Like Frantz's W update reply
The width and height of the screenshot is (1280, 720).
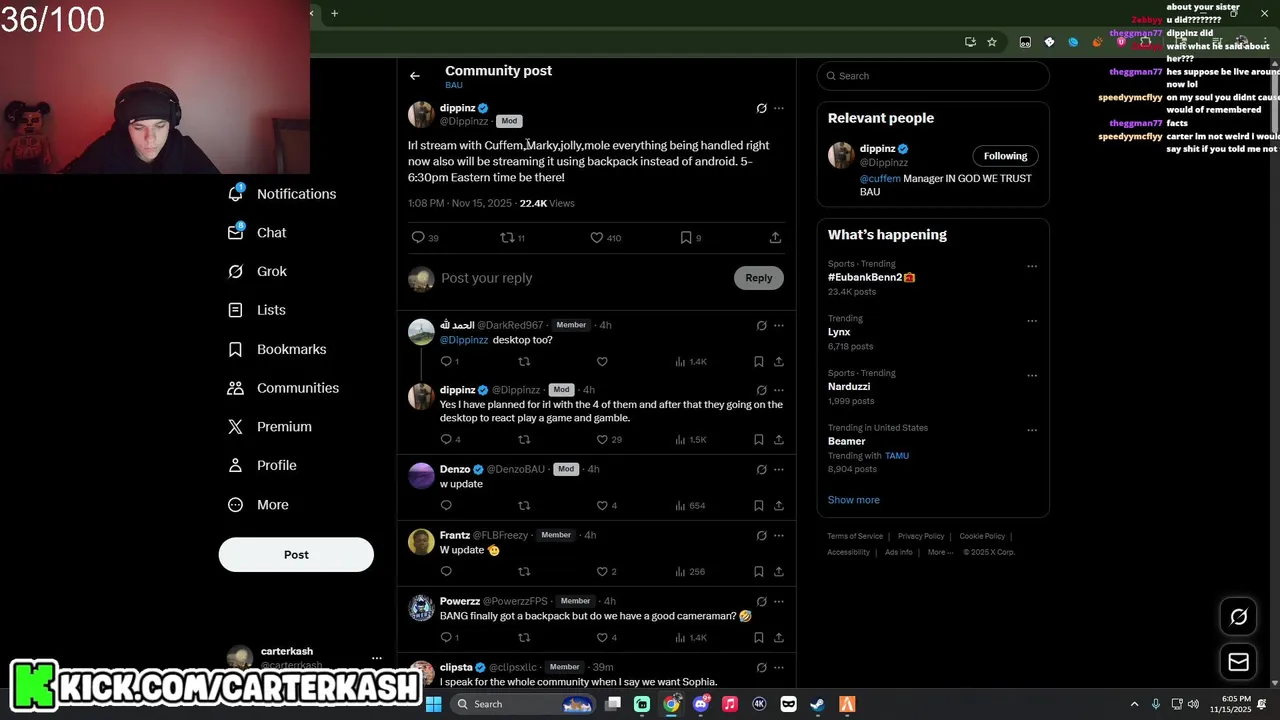606,572
